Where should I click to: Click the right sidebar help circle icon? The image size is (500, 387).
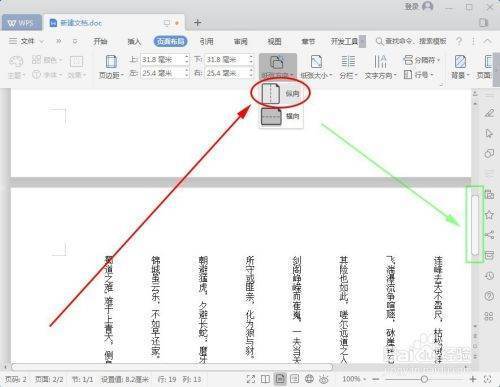[489, 296]
